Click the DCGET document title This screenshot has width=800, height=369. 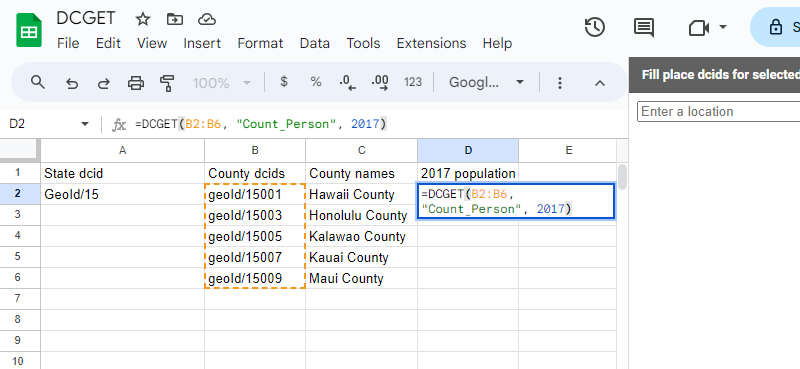86,18
